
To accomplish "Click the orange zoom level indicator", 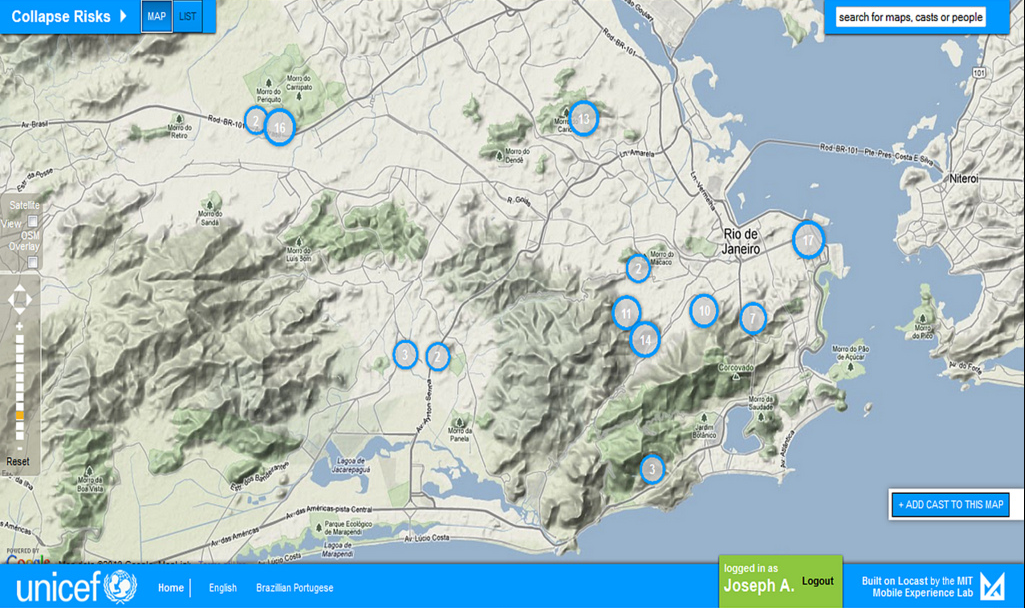I will click(x=19, y=415).
